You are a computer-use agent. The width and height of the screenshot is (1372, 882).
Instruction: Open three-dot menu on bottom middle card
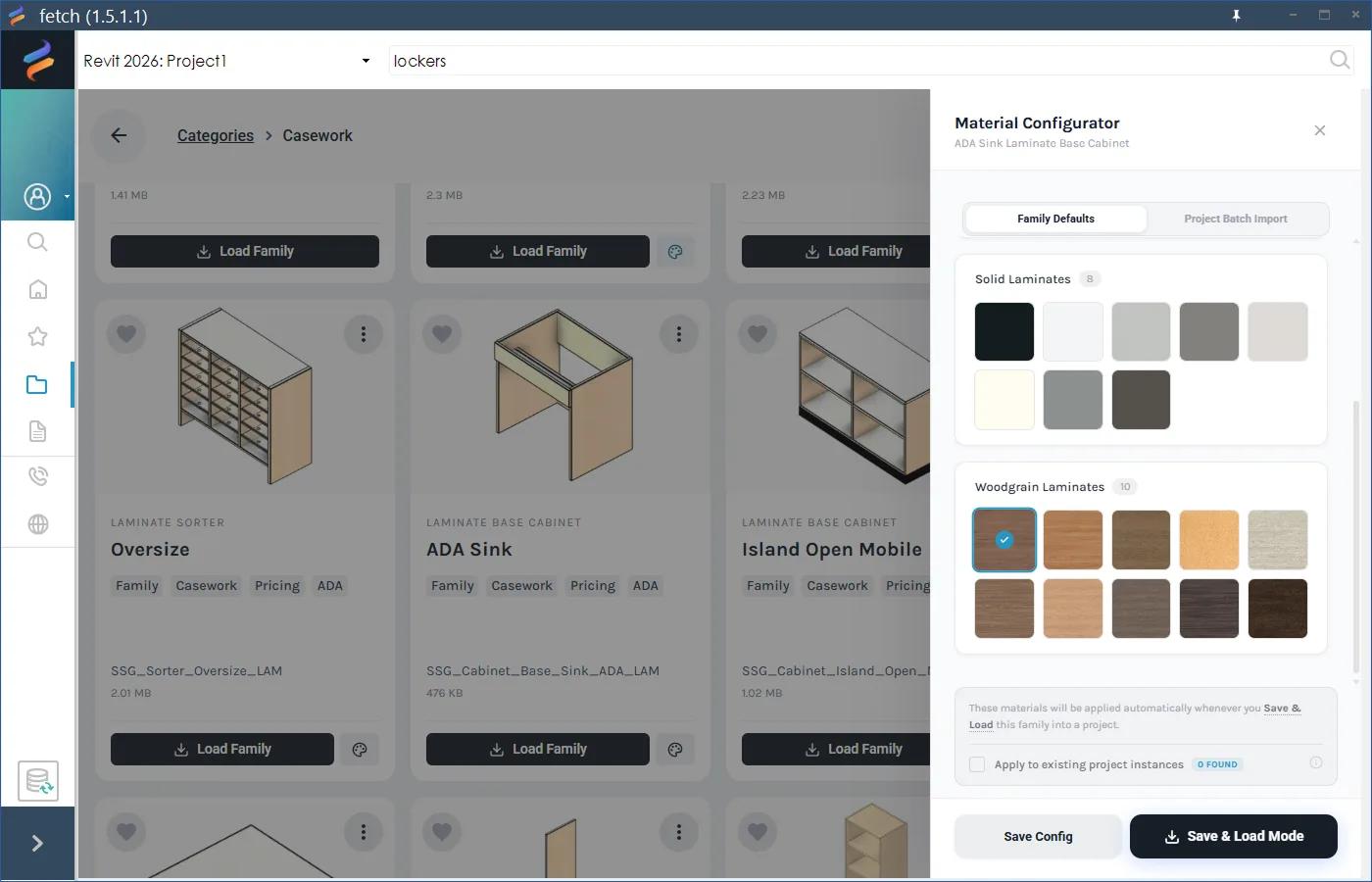pyautogui.click(x=679, y=832)
